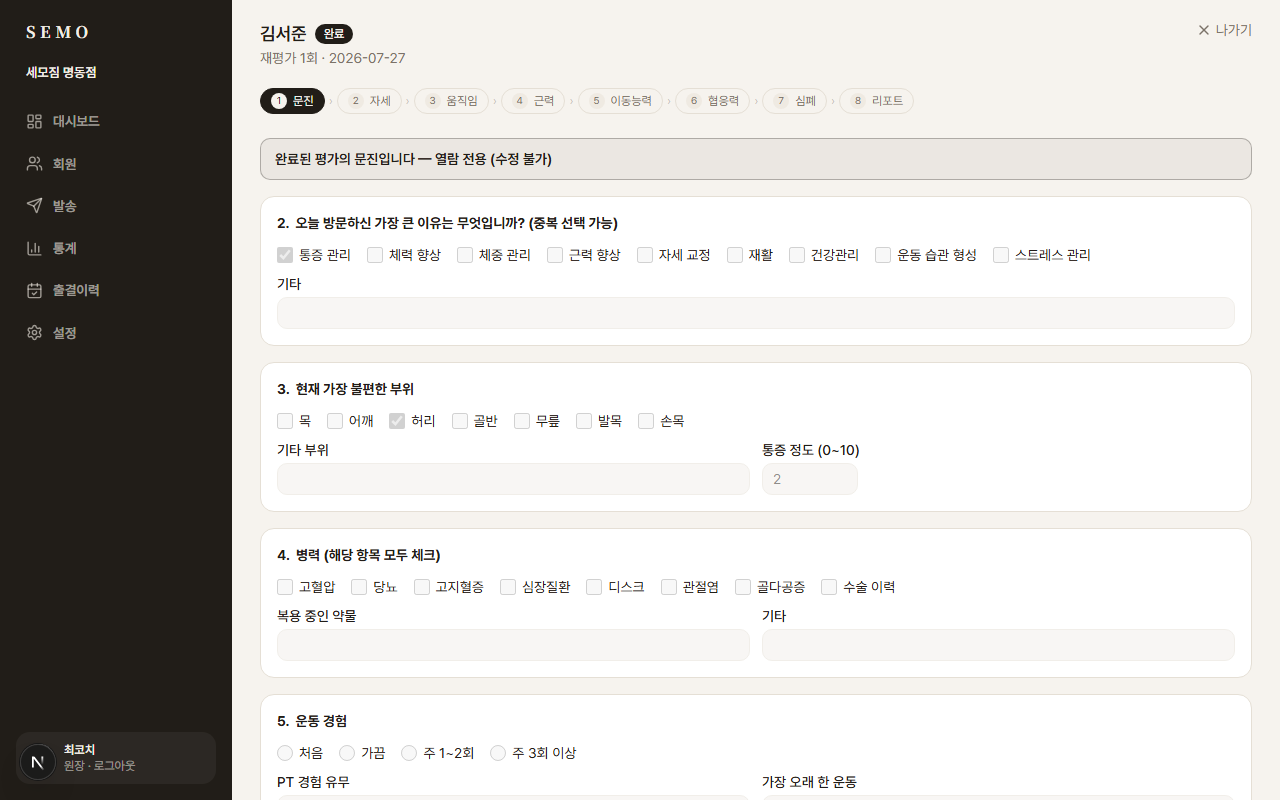Check the 골다공증 checkbox

[x=743, y=587]
